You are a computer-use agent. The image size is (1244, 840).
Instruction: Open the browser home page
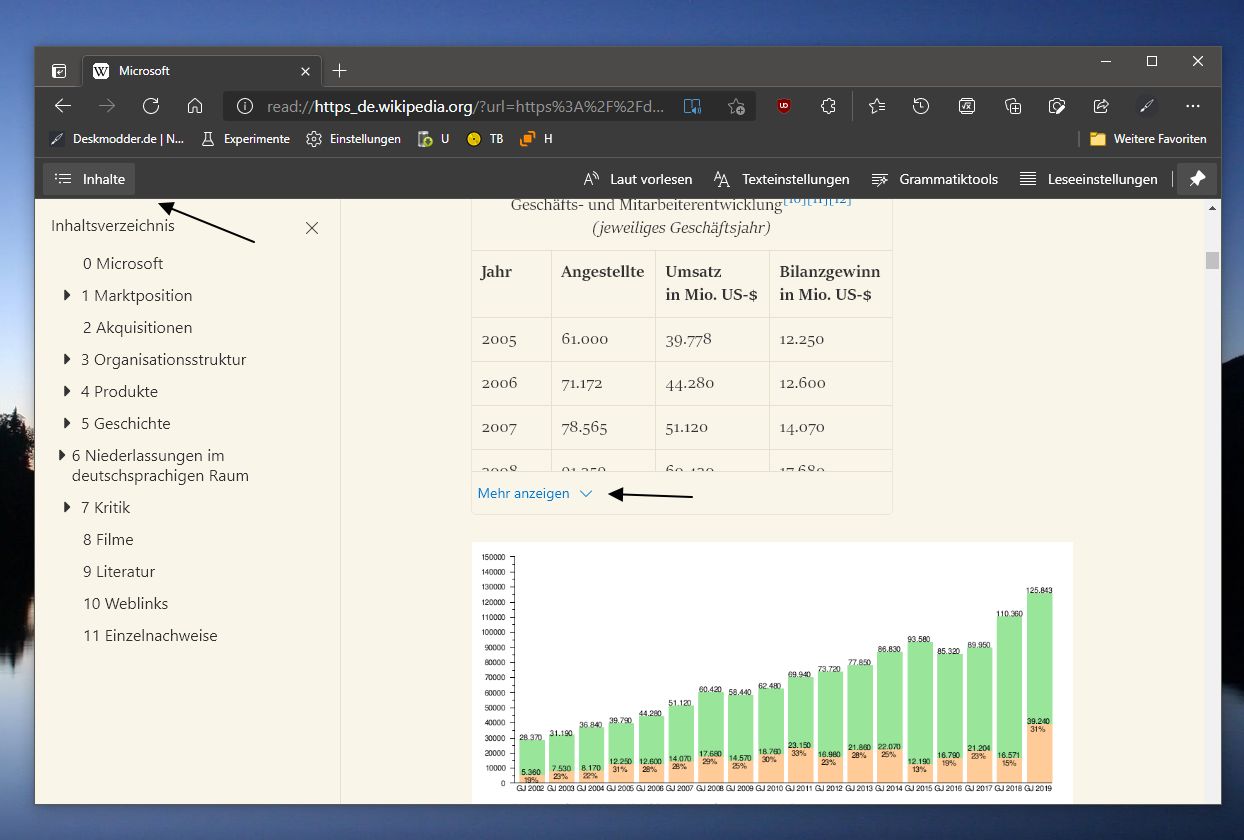pyautogui.click(x=195, y=106)
